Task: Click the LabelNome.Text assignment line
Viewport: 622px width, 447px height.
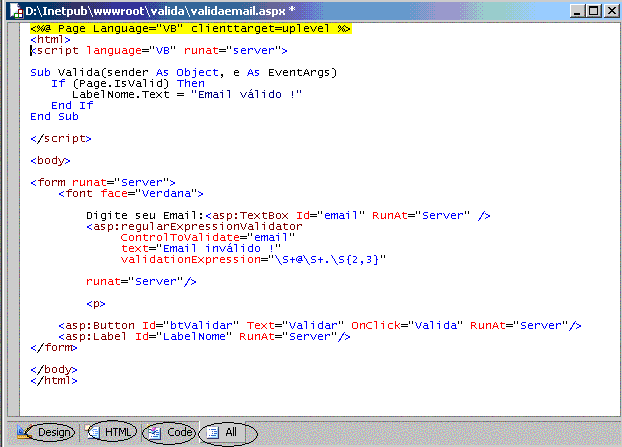Action: pos(187,95)
